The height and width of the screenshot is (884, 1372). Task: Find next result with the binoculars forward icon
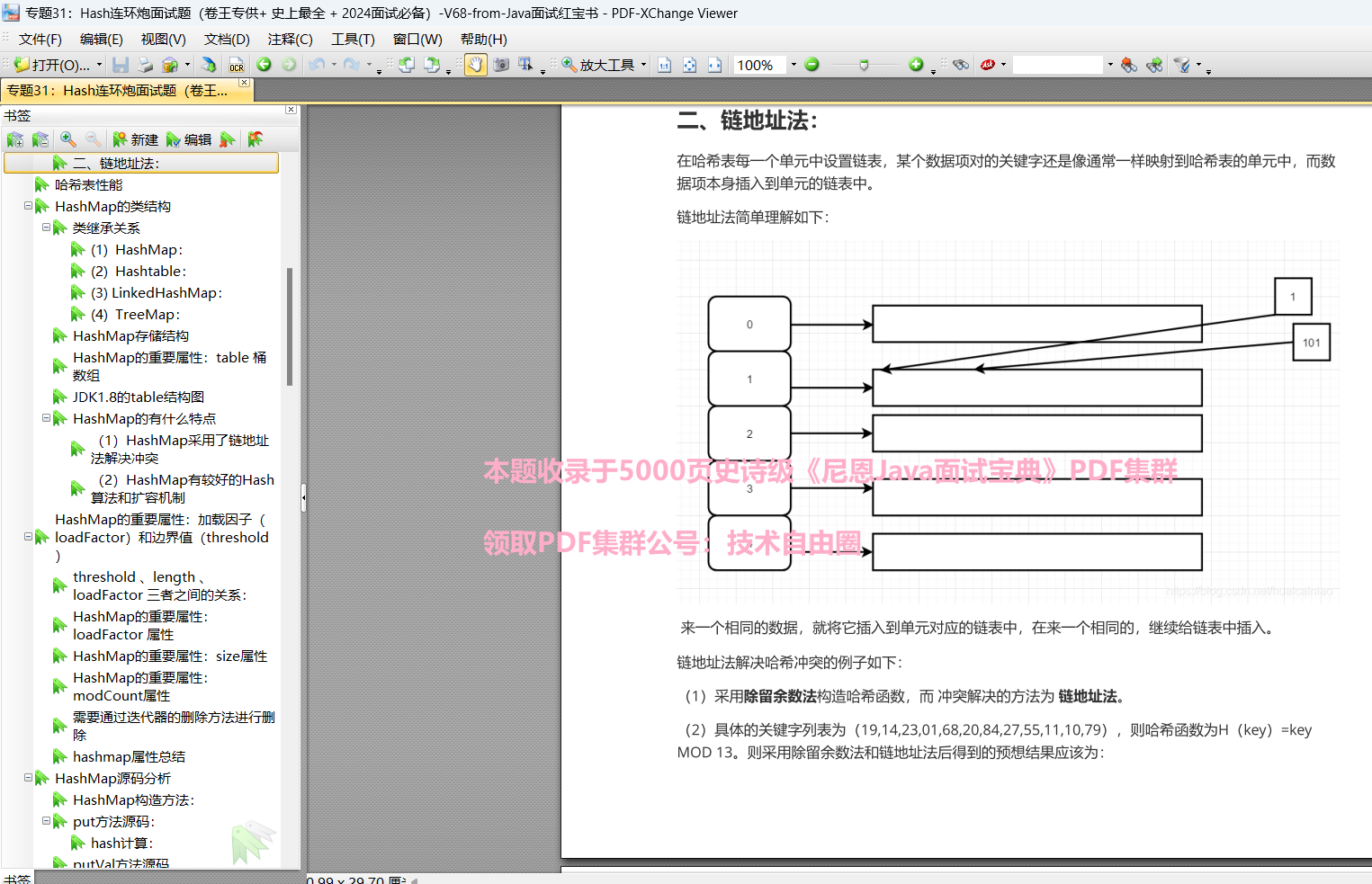point(1154,65)
